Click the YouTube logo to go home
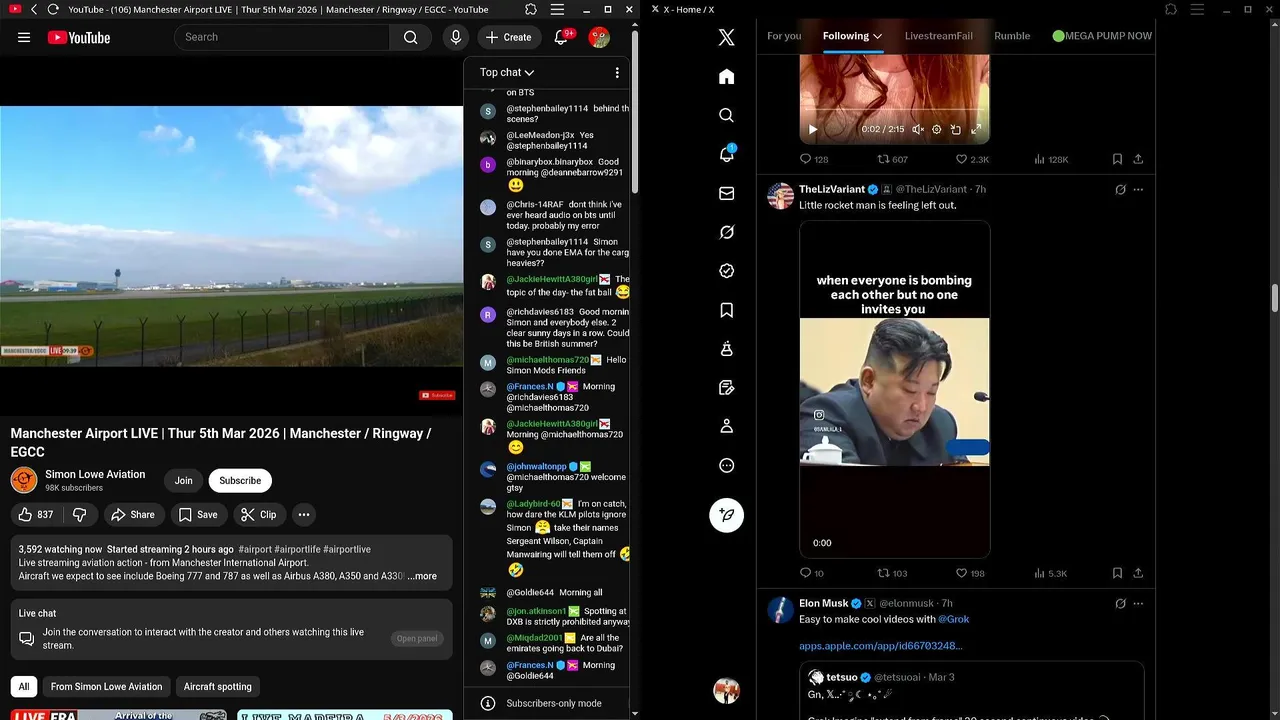 [x=79, y=37]
